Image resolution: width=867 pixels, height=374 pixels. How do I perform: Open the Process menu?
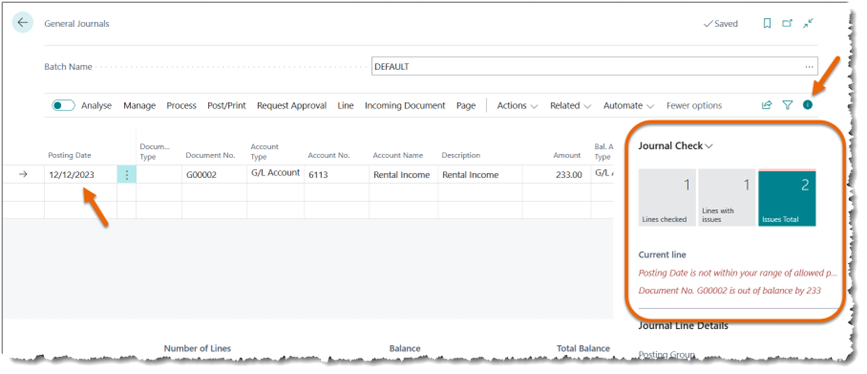point(181,105)
